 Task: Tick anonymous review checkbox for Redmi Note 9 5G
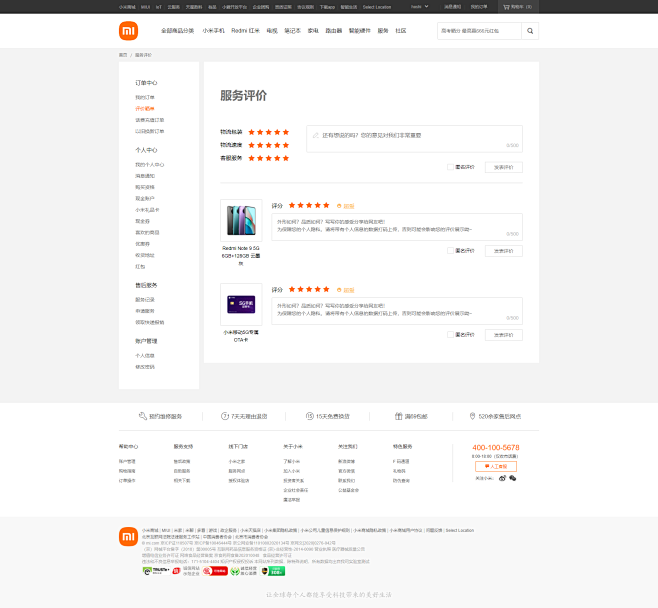[x=450, y=251]
